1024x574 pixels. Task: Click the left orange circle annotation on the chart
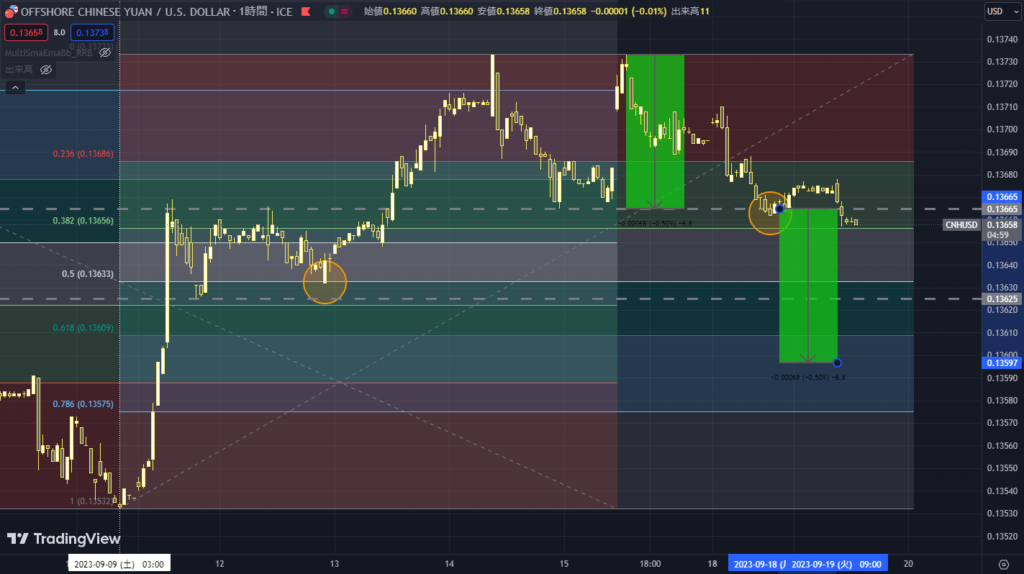pos(325,281)
